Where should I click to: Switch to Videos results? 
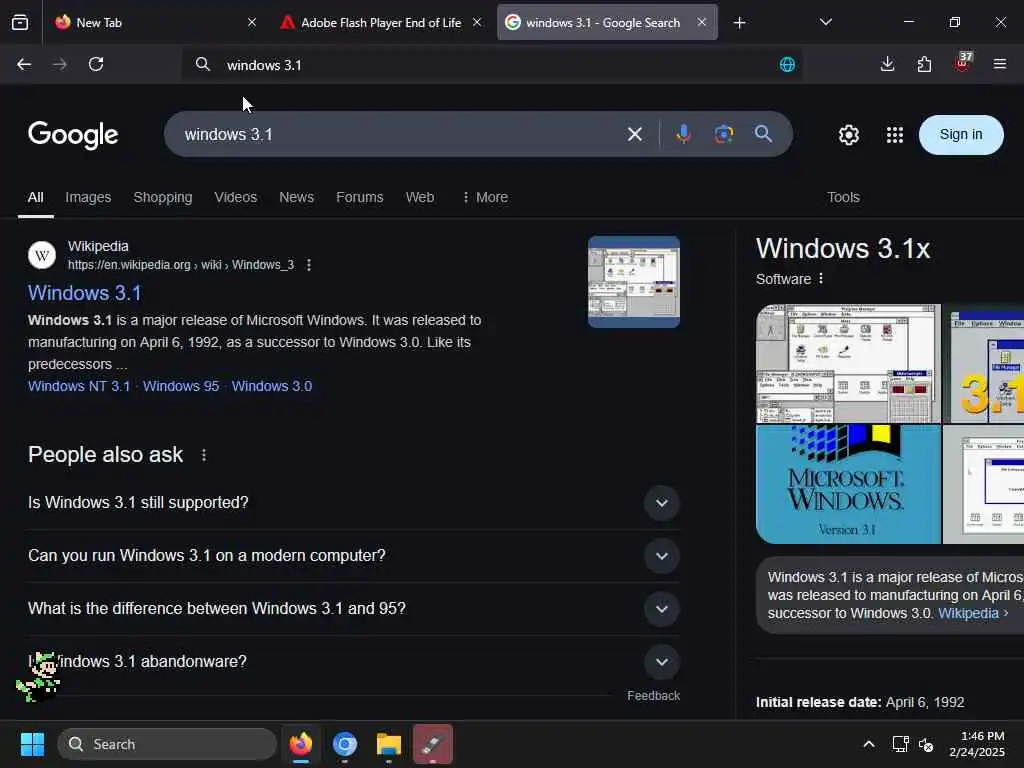point(236,197)
